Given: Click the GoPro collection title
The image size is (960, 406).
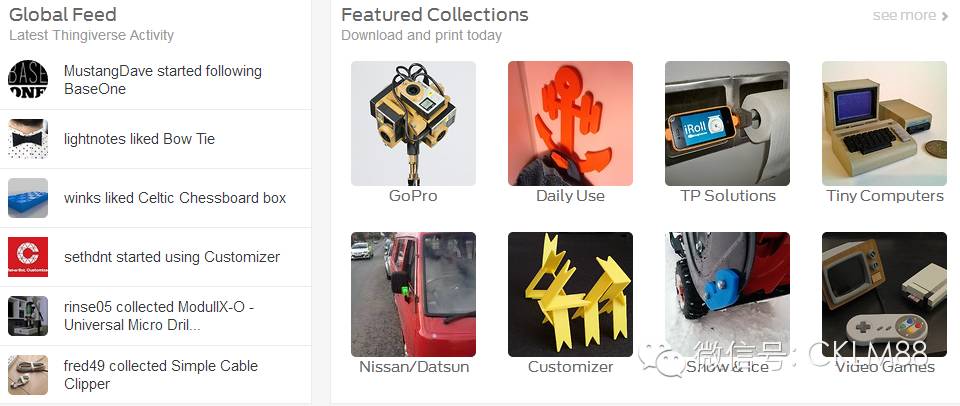Looking at the screenshot, I should pyautogui.click(x=413, y=196).
